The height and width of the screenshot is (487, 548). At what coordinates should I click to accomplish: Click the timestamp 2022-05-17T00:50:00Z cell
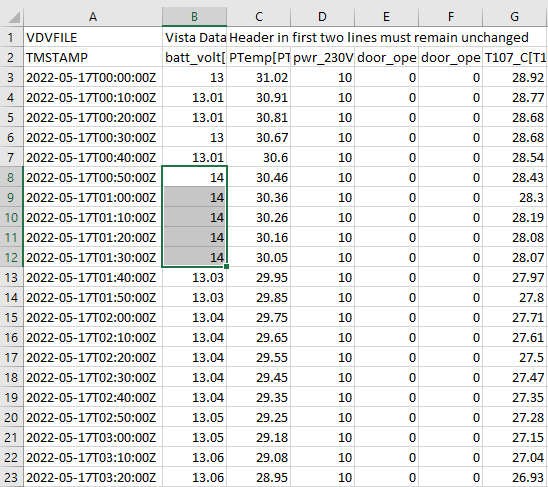click(x=93, y=177)
